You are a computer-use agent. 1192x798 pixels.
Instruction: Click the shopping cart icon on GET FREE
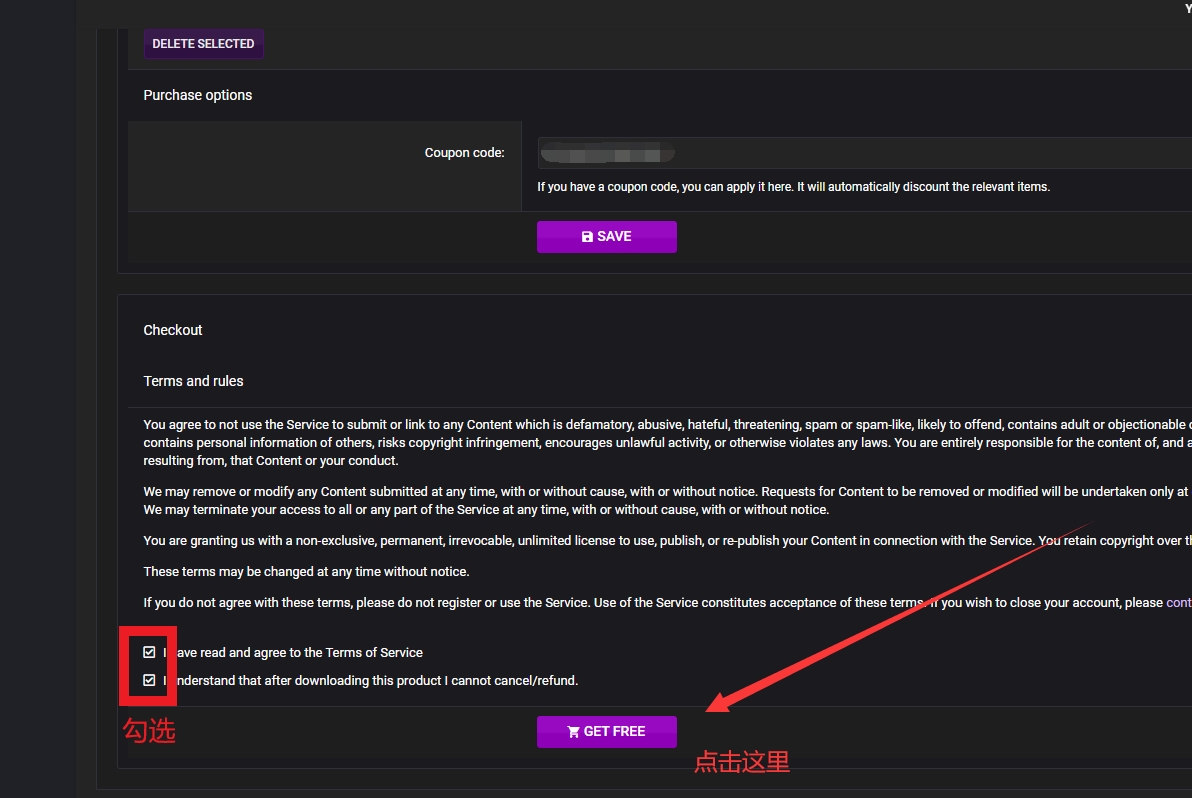pos(573,732)
